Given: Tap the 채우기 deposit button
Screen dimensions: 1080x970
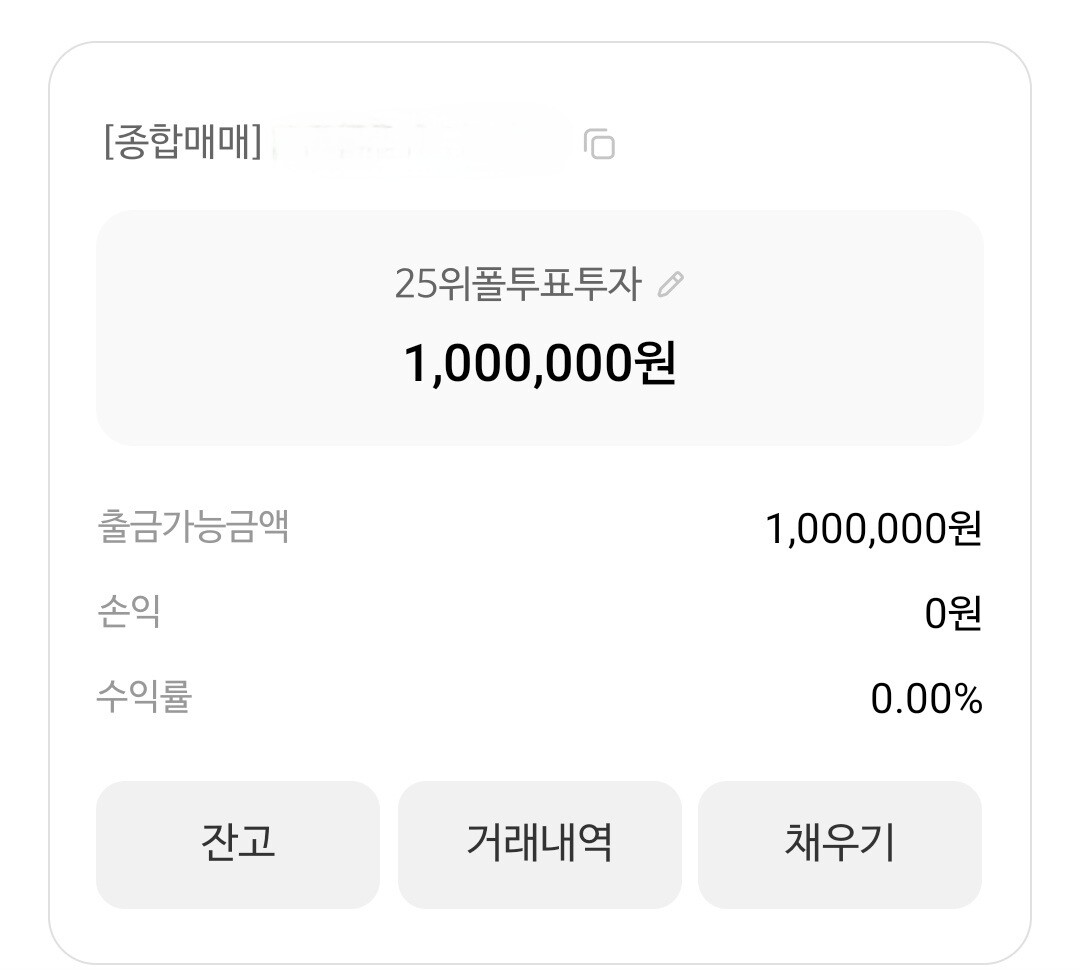Looking at the screenshot, I should click(x=840, y=844).
